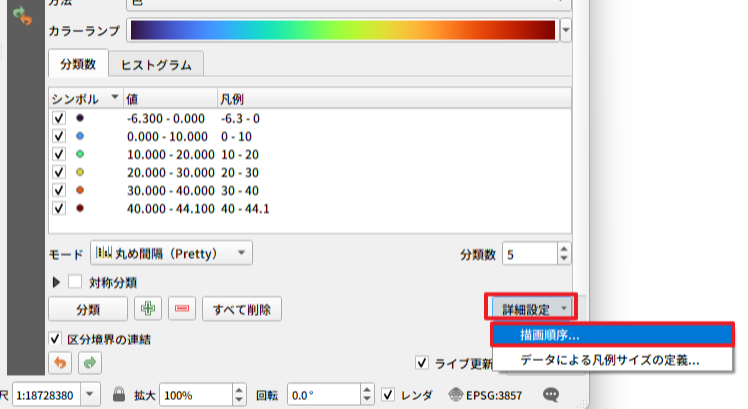Switch to the ヒストグラム tab
The image size is (748, 409).
(x=155, y=64)
